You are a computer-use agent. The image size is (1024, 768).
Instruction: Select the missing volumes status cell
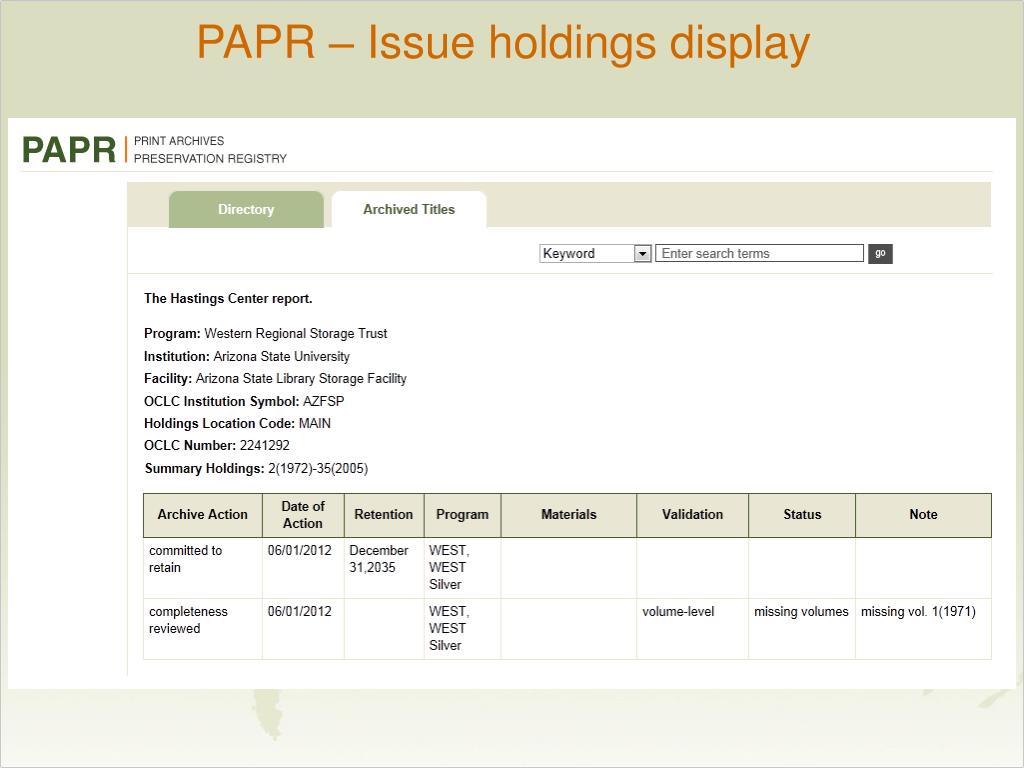tap(802, 628)
